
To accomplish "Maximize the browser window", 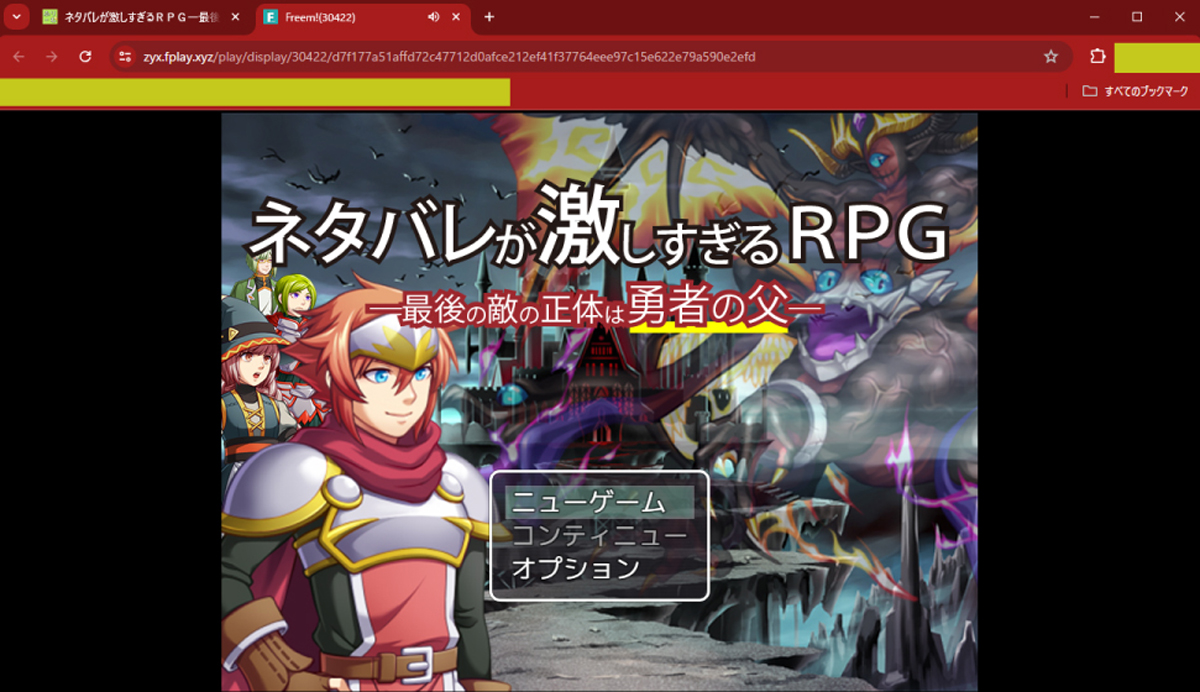I will [1137, 17].
